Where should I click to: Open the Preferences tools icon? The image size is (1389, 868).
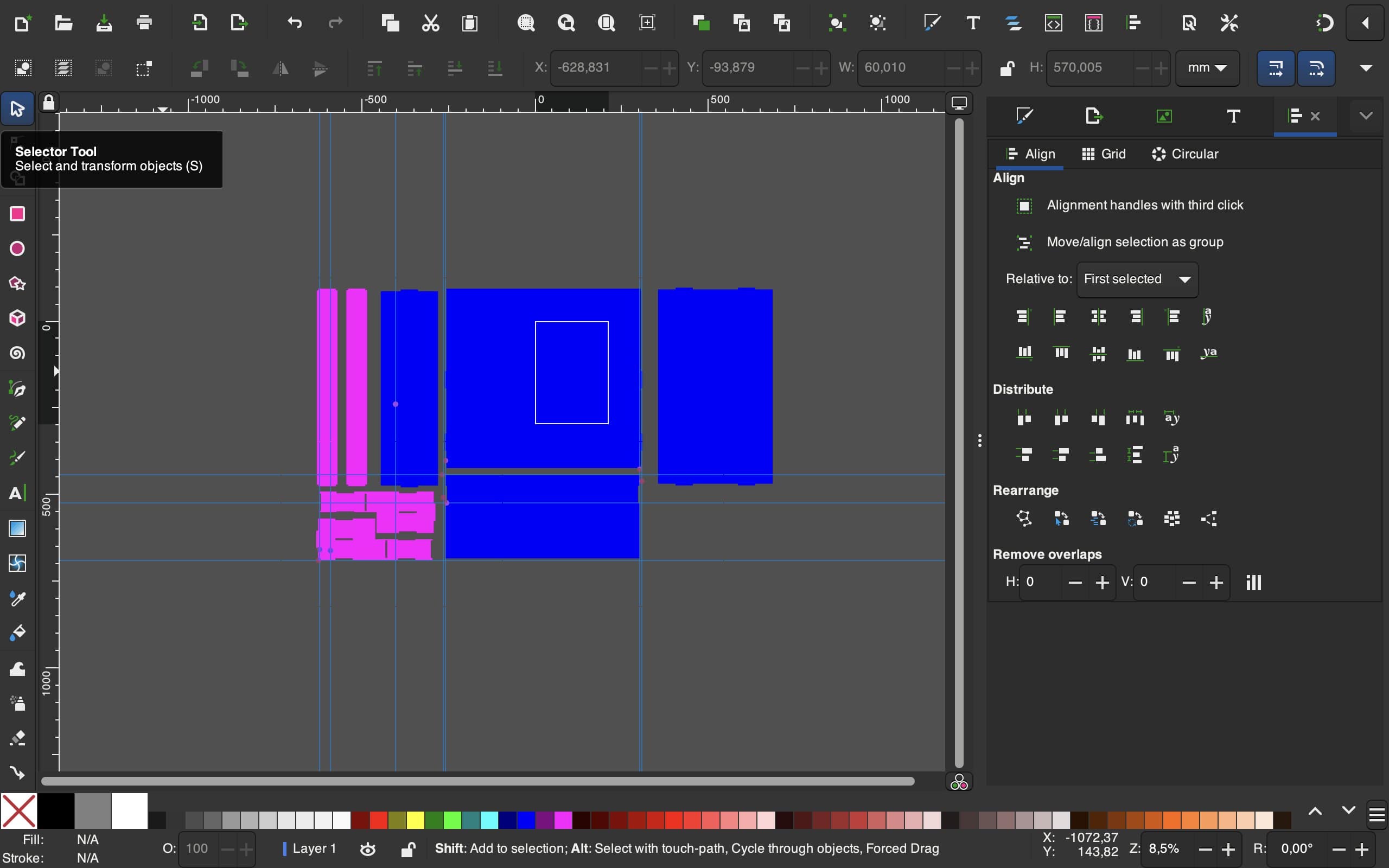[1229, 23]
